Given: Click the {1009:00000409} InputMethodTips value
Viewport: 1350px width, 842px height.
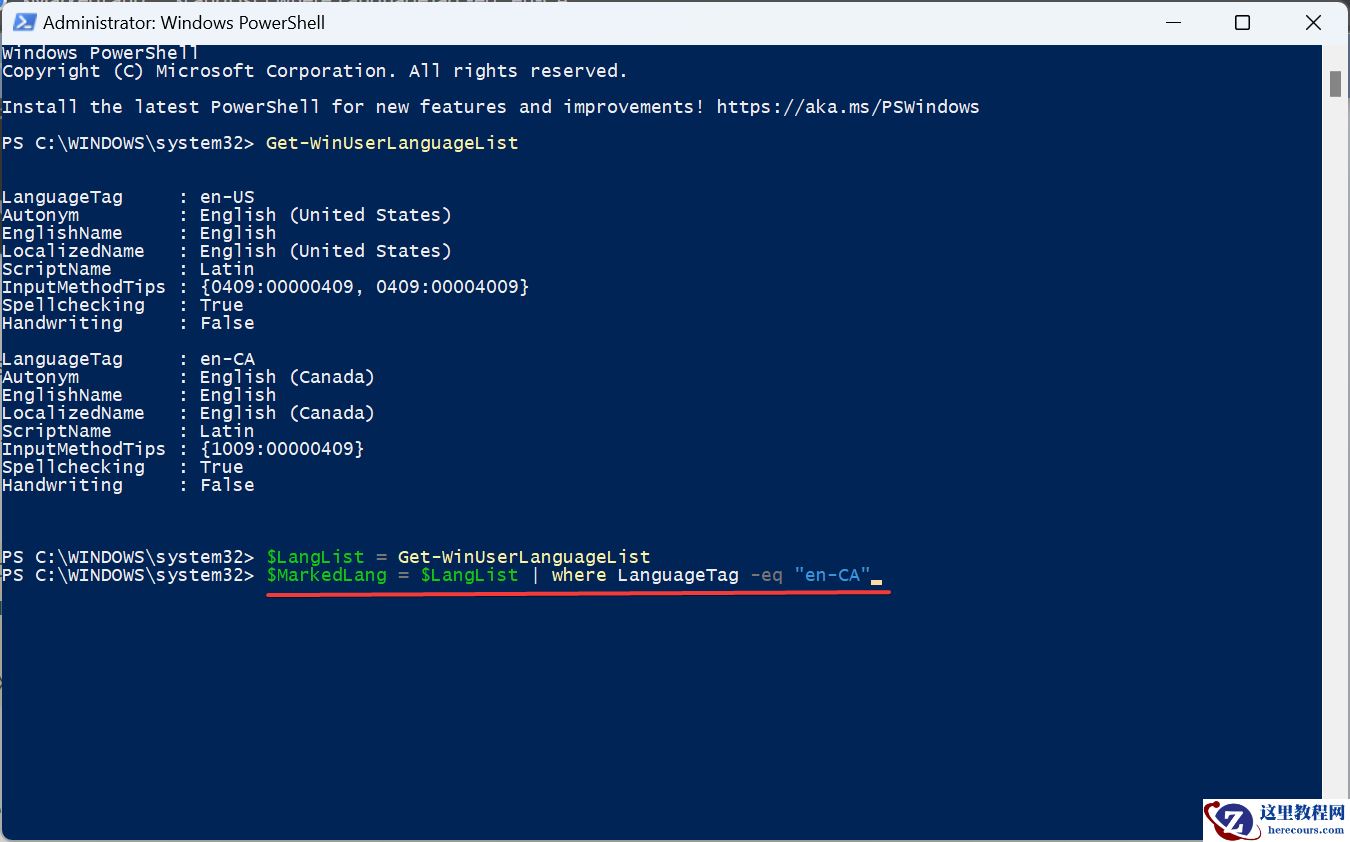Looking at the screenshot, I should [x=281, y=449].
